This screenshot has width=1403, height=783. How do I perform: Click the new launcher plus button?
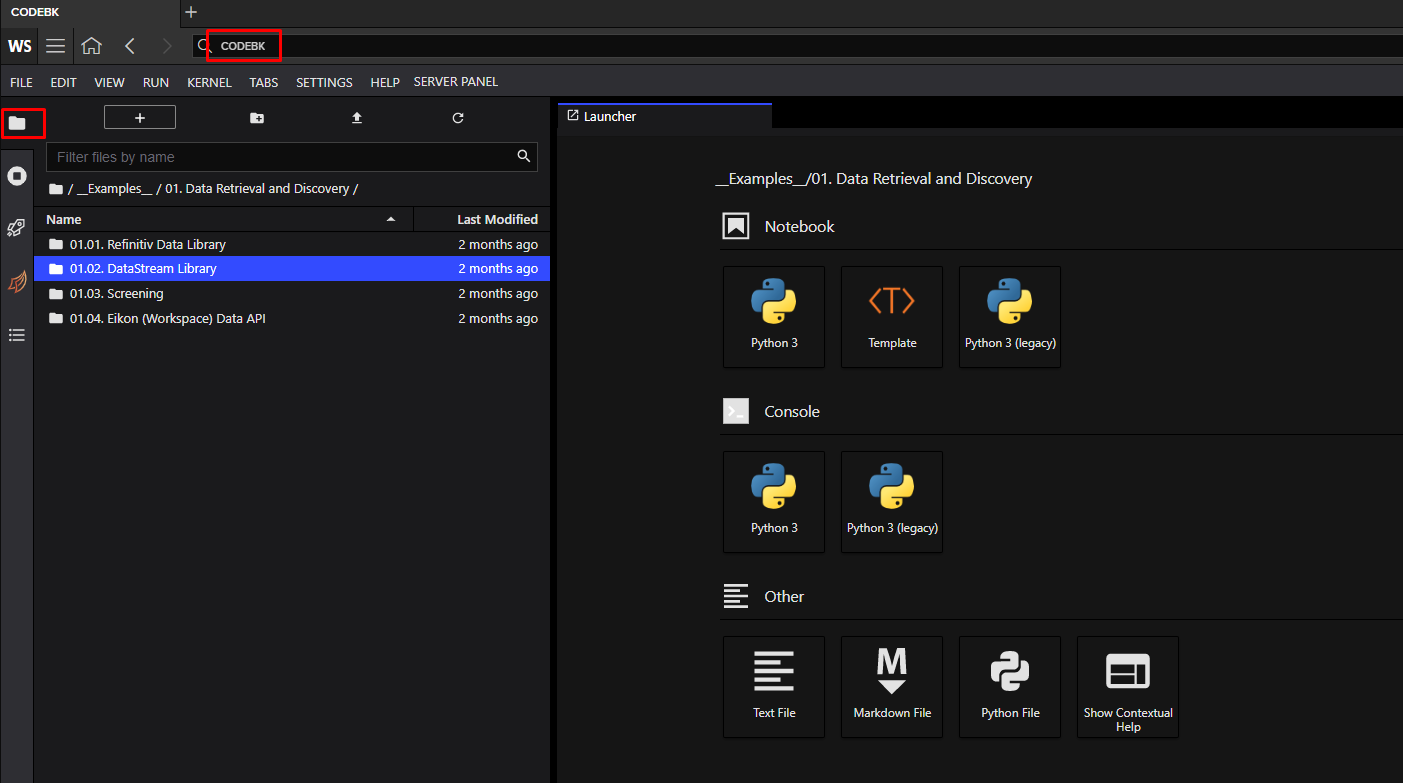click(x=140, y=118)
